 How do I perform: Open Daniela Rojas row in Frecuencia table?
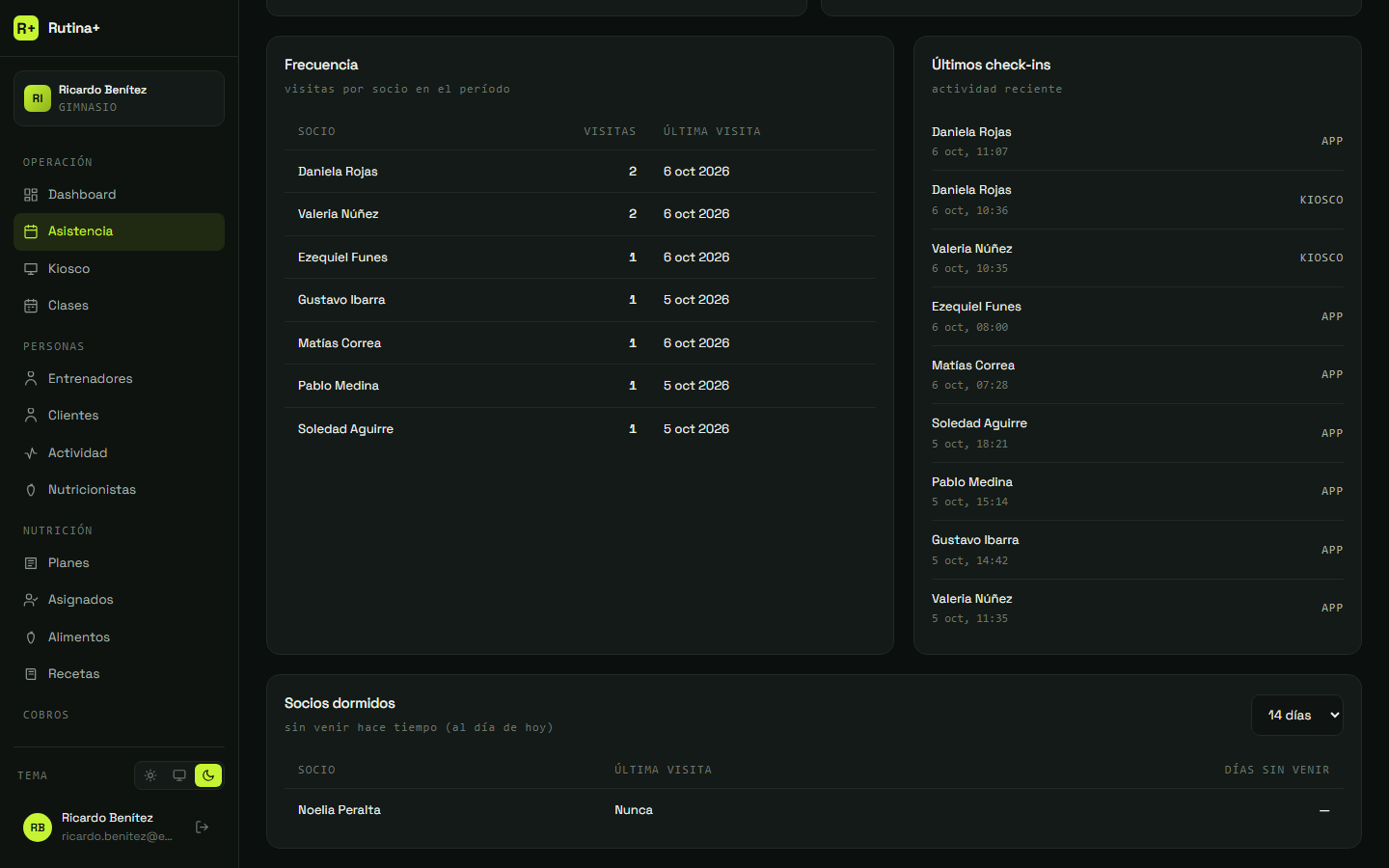(580, 172)
